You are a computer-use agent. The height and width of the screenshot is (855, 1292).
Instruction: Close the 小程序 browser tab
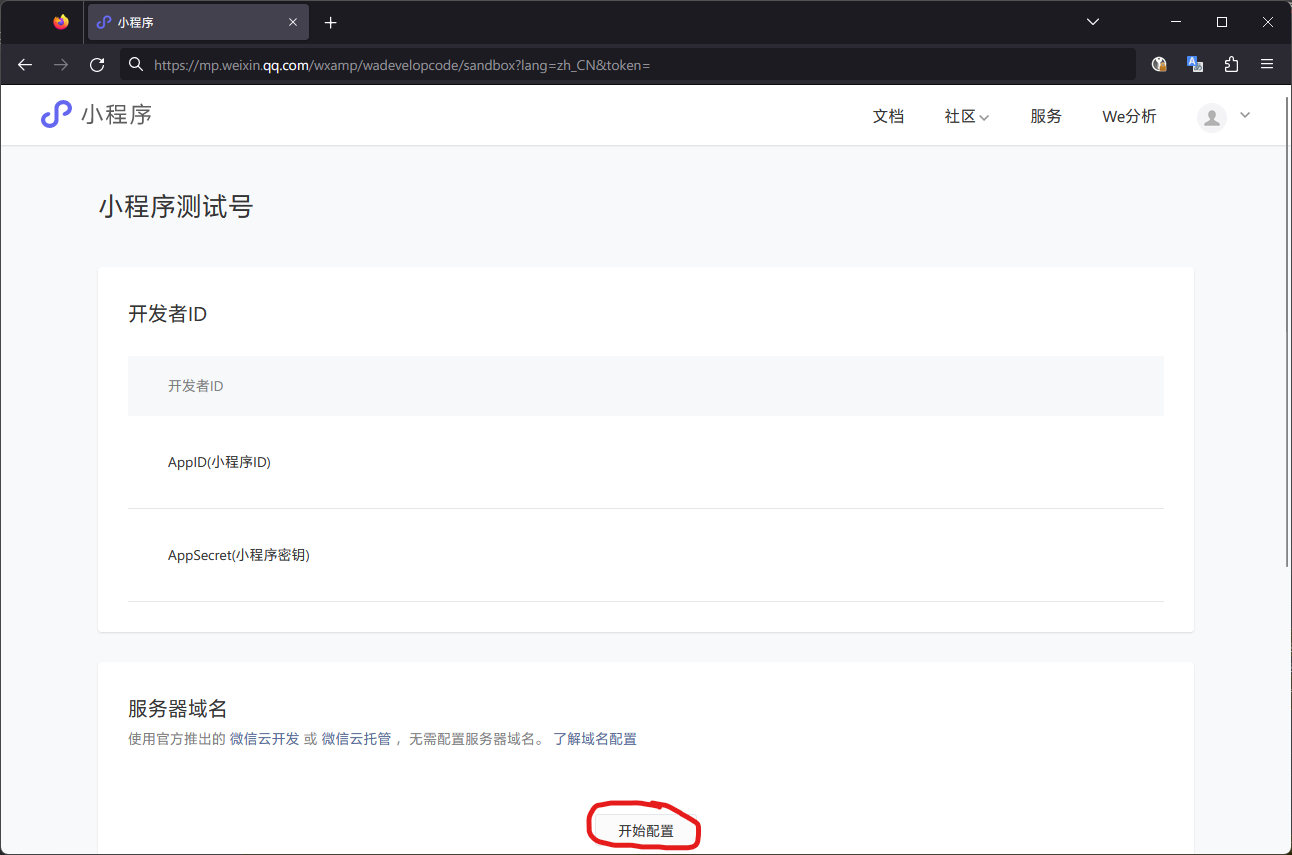[x=293, y=22]
